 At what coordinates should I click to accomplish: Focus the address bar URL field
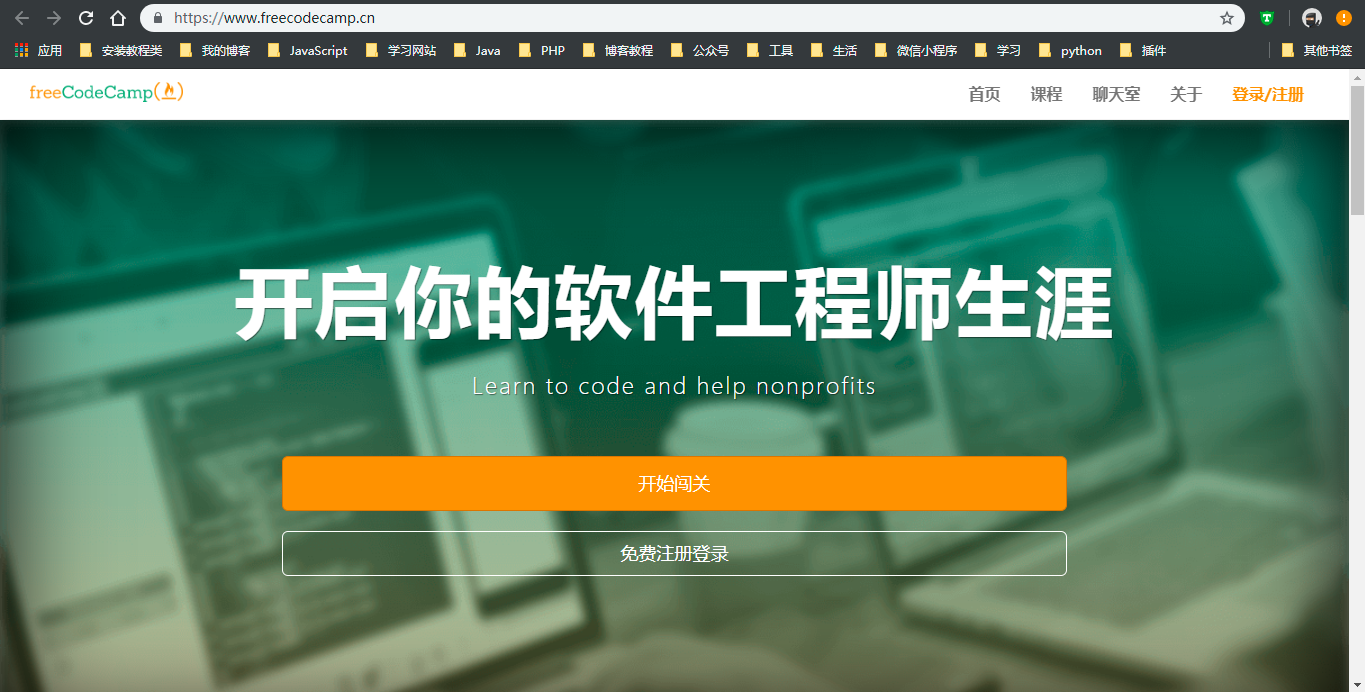coord(690,18)
